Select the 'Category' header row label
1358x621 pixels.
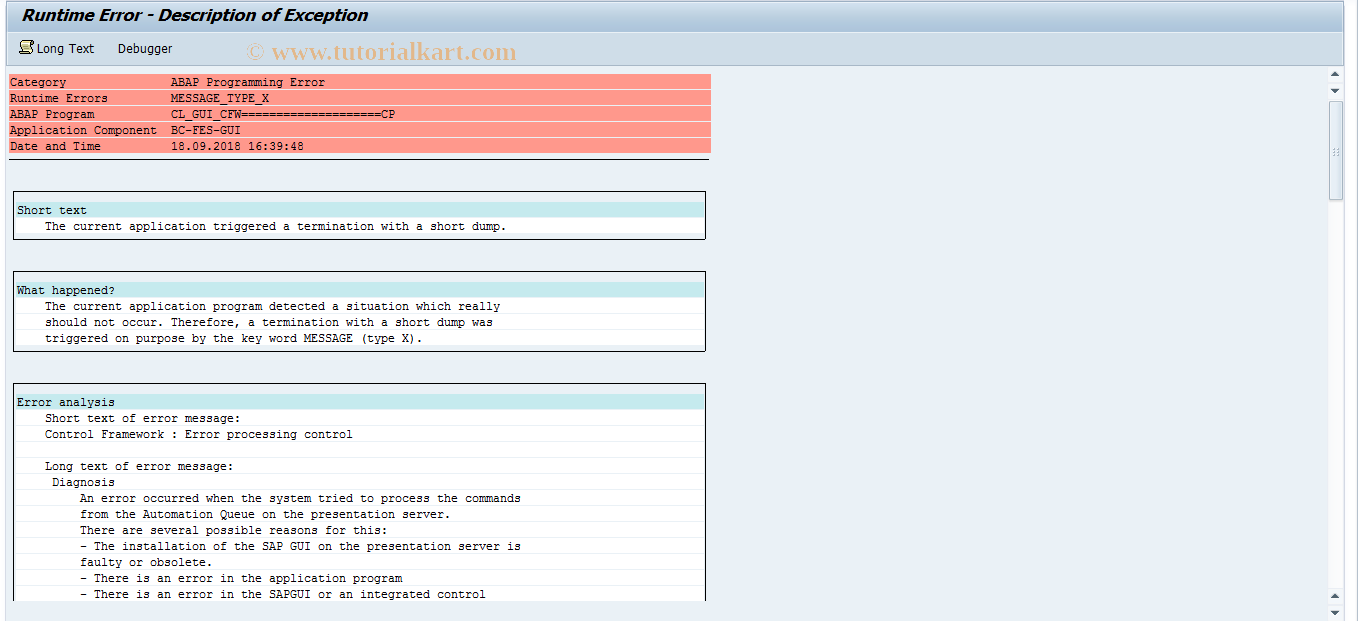(x=38, y=82)
